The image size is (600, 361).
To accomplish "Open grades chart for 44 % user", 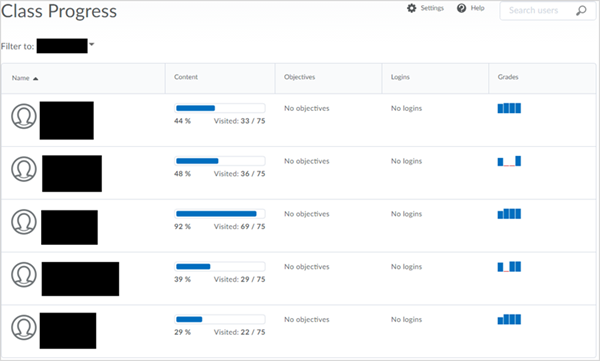I will click(509, 108).
